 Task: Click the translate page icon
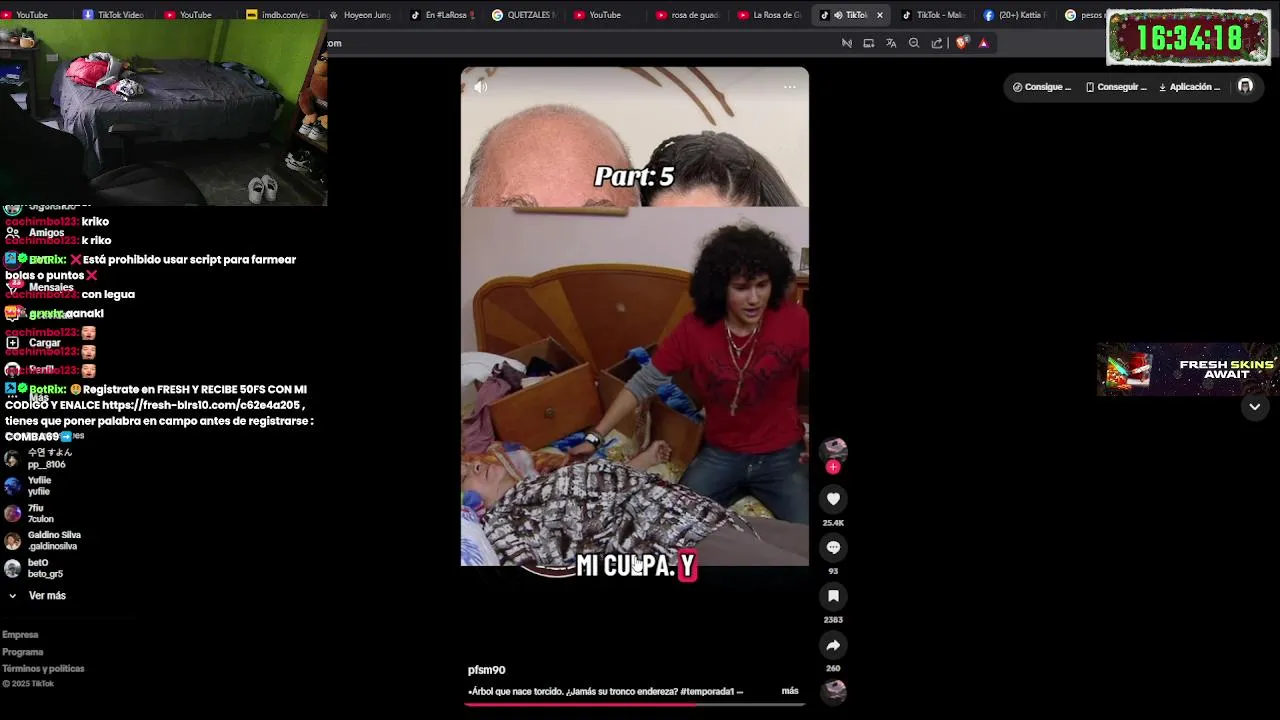[891, 43]
